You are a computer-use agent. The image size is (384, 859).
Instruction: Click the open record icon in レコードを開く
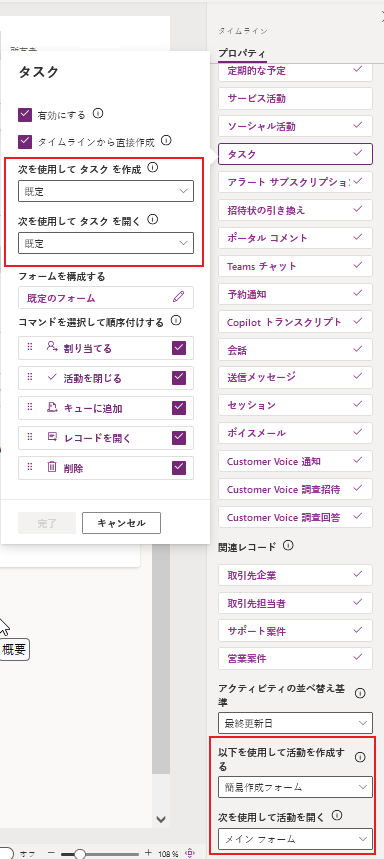[x=53, y=437]
